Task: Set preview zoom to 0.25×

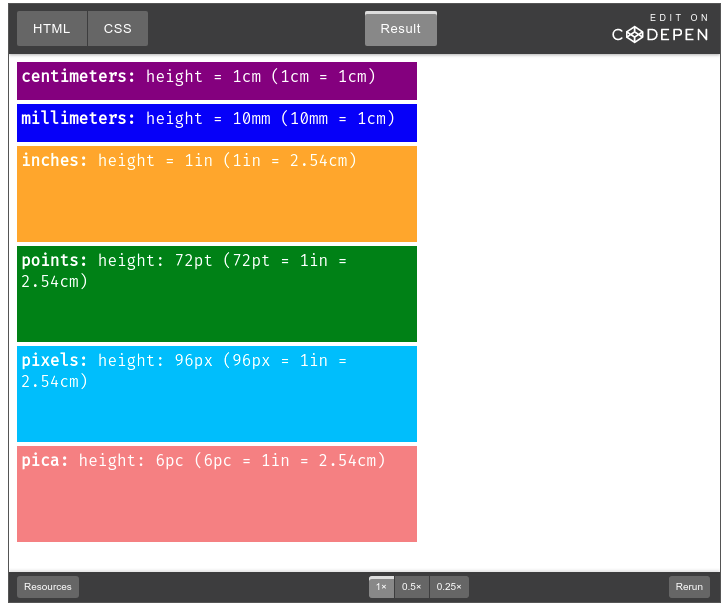Action: point(449,587)
